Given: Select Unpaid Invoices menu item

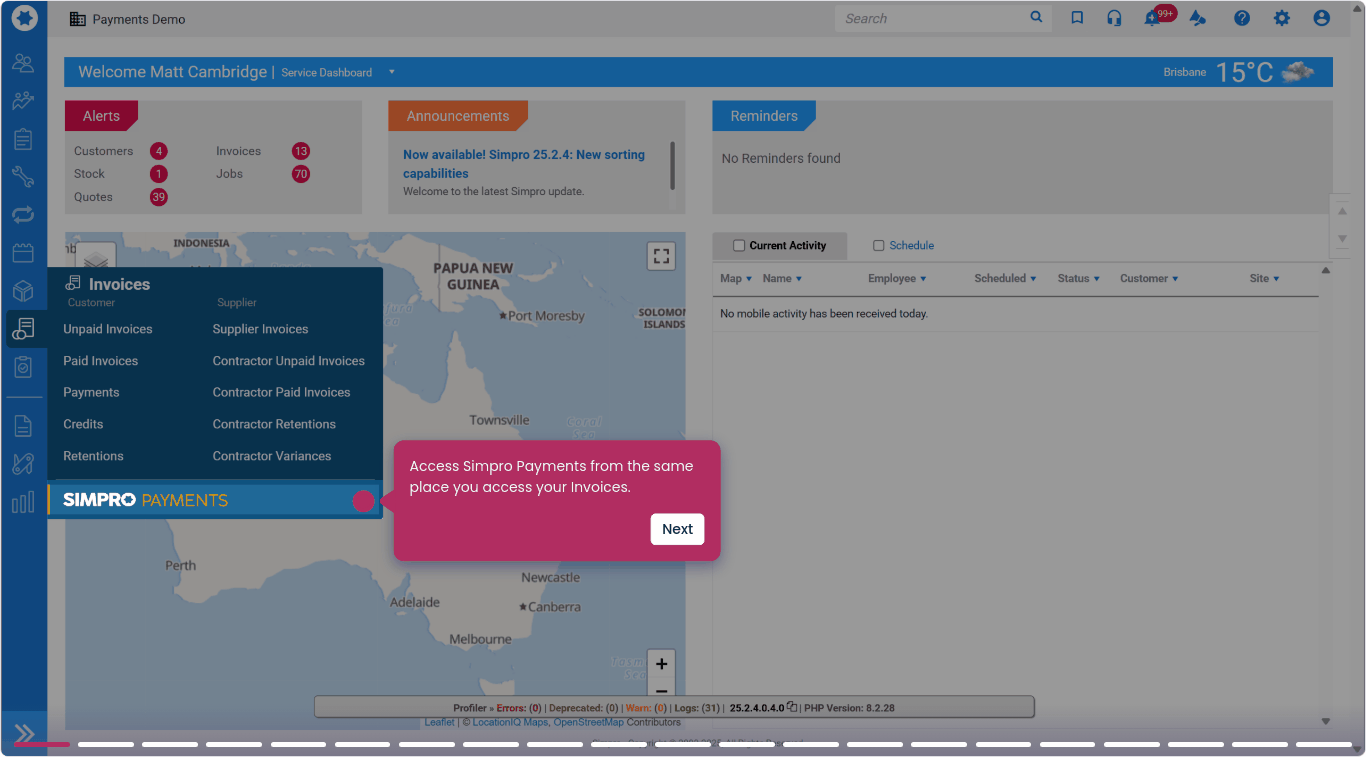Looking at the screenshot, I should tap(108, 329).
